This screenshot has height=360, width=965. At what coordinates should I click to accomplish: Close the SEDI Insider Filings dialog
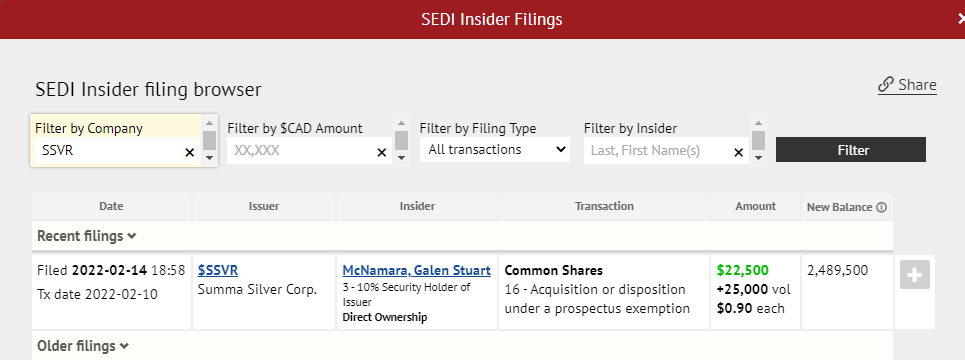tap(961, 19)
